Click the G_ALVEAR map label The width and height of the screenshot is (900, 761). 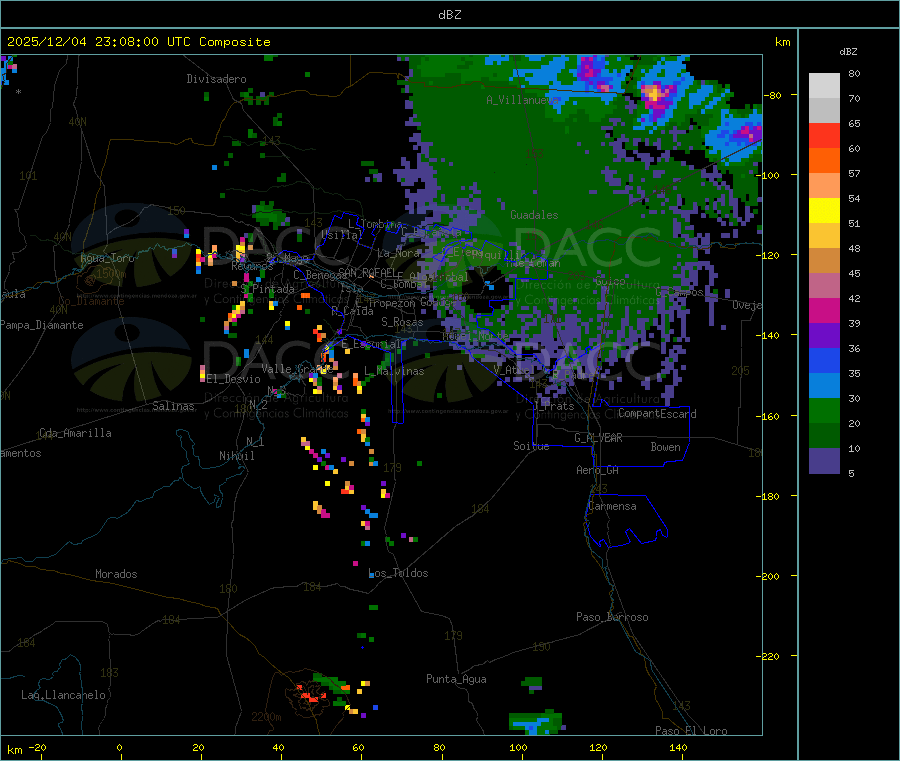point(598,438)
